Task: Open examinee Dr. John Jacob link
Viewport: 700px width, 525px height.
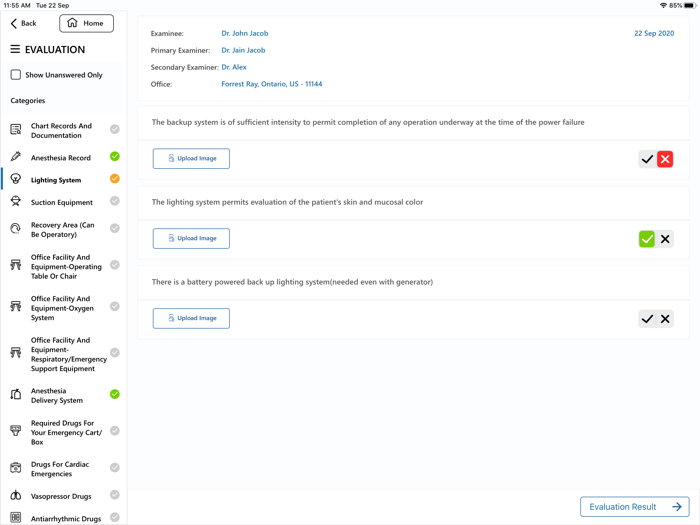Action: point(244,33)
